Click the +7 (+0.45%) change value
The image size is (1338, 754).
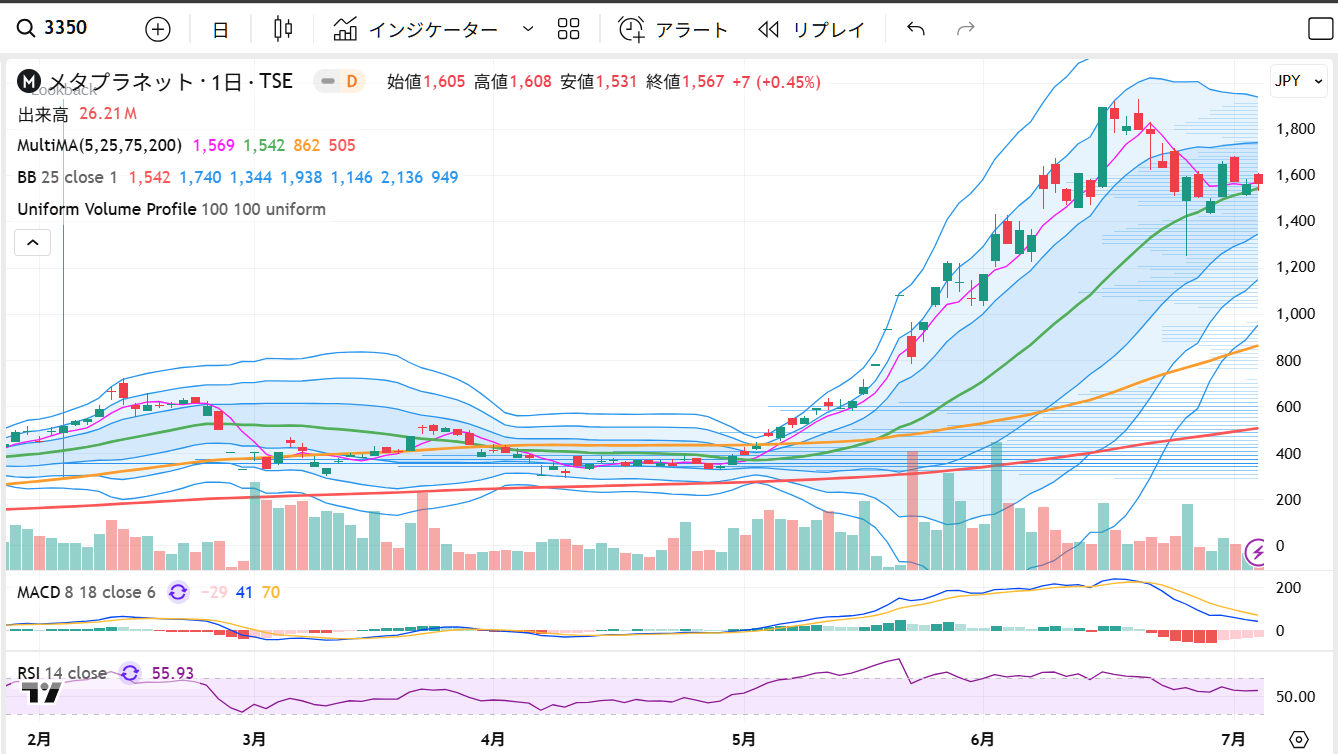(x=776, y=81)
